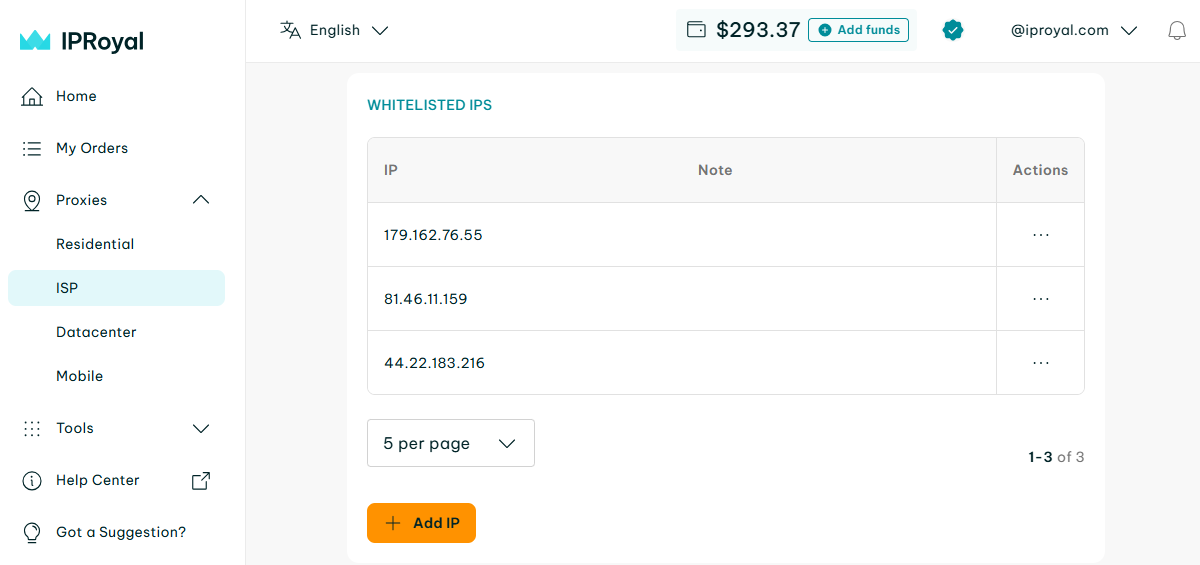Click the IPRoyal crown logo
The width and height of the screenshot is (1200, 565).
(35, 41)
